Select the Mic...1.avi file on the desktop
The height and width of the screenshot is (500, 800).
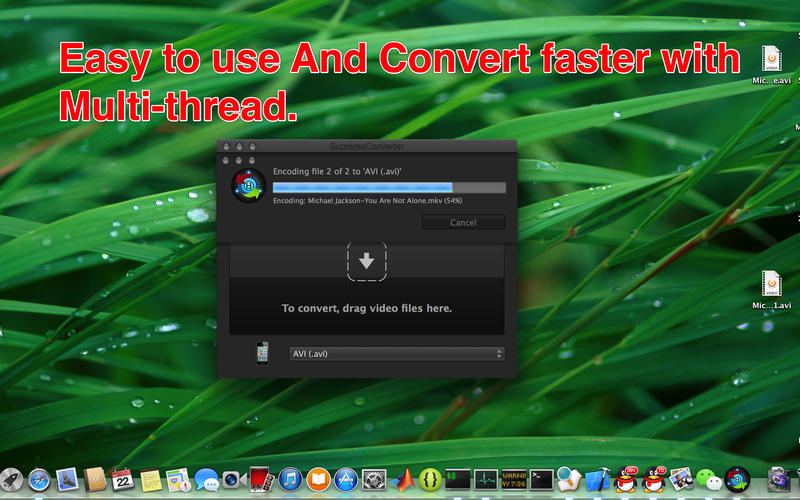pyautogui.click(x=771, y=290)
